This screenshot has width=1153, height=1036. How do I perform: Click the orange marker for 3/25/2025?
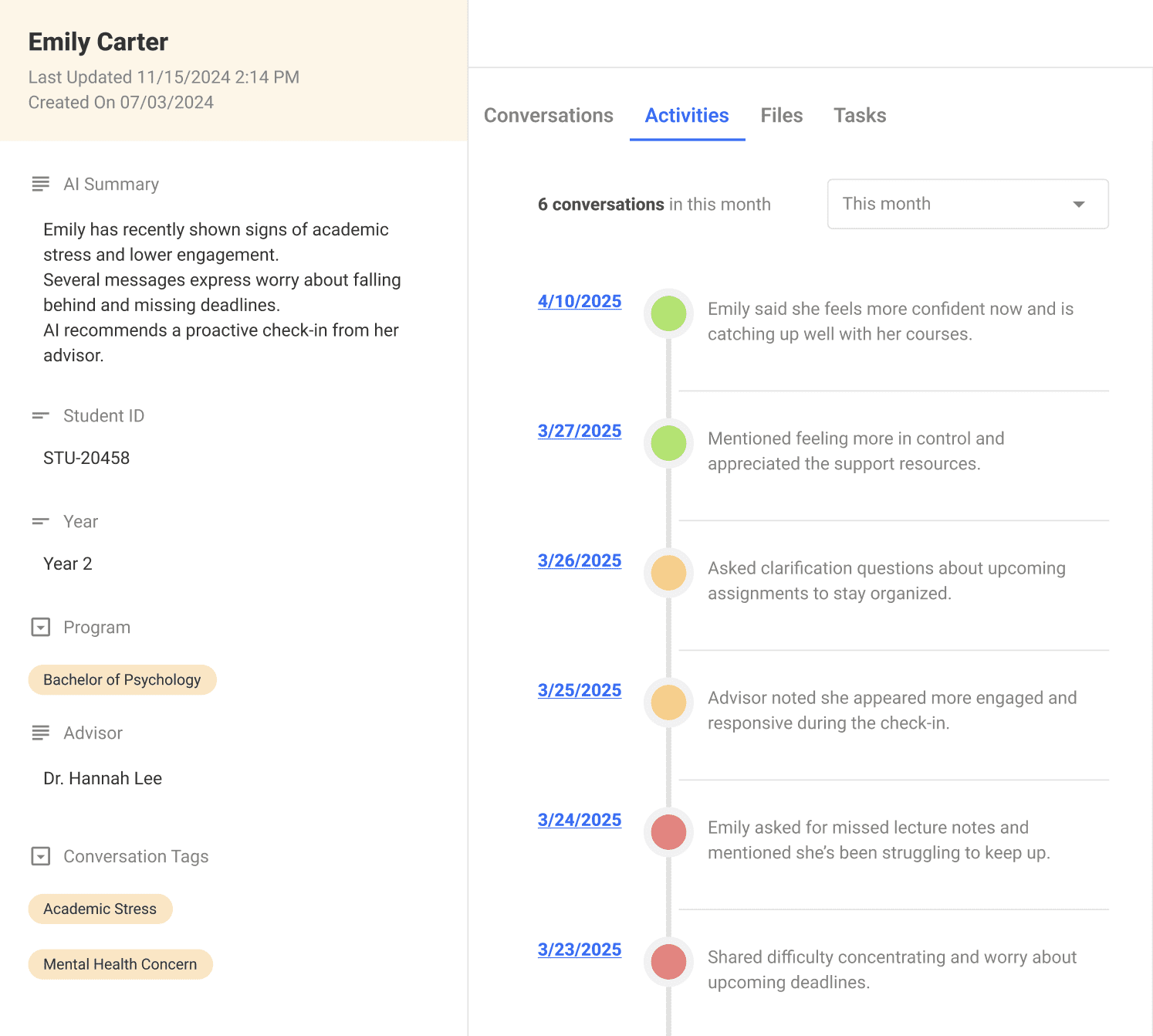pyautogui.click(x=668, y=703)
